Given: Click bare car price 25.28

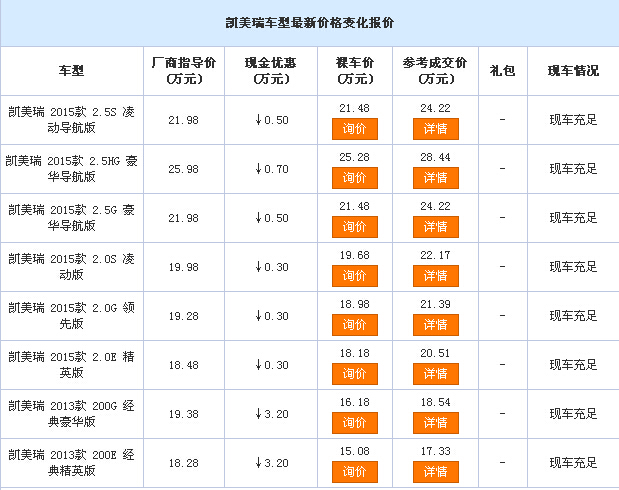Looking at the screenshot, I should pos(355,157).
